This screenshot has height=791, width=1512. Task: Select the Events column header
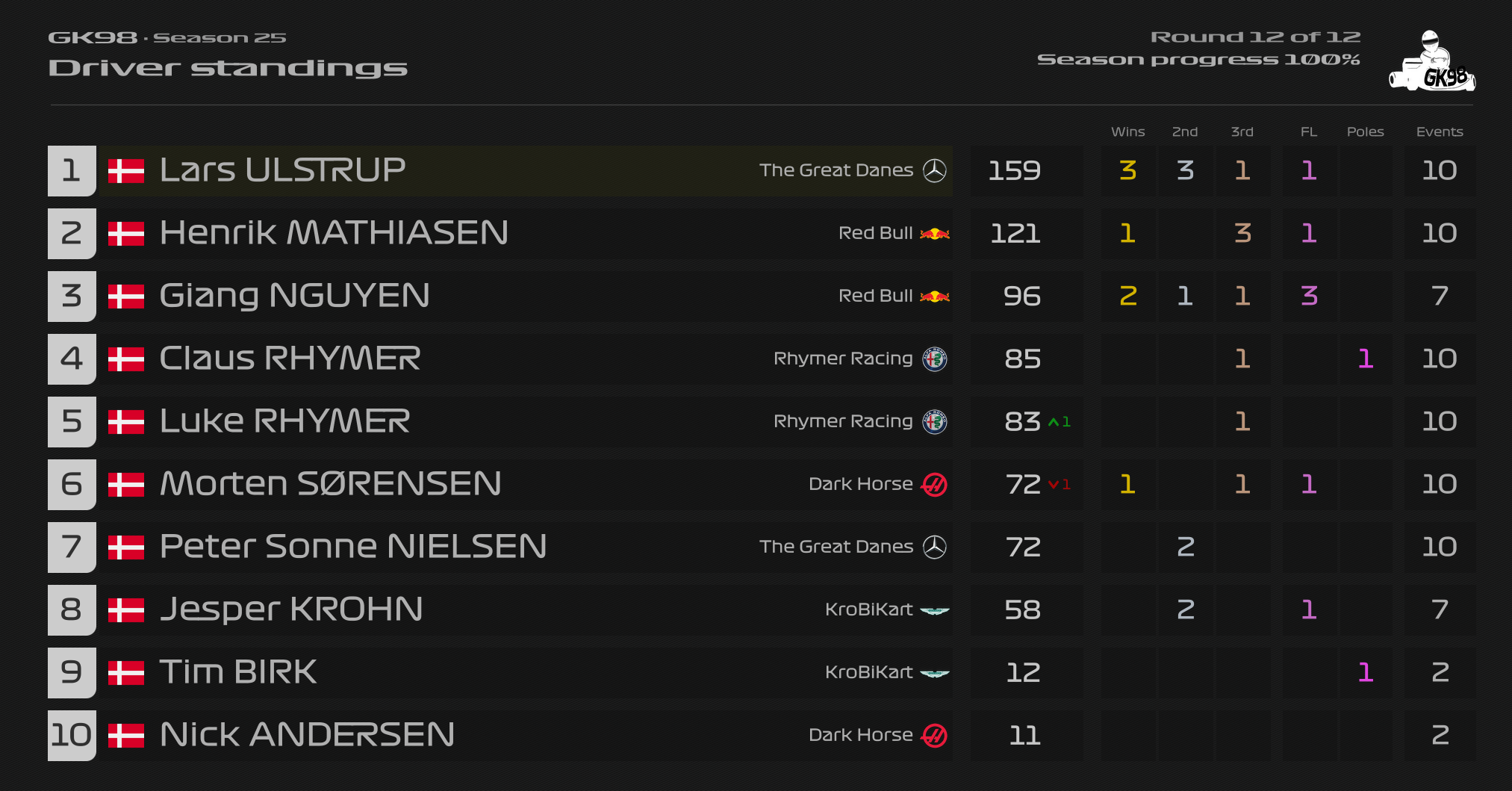(1440, 131)
